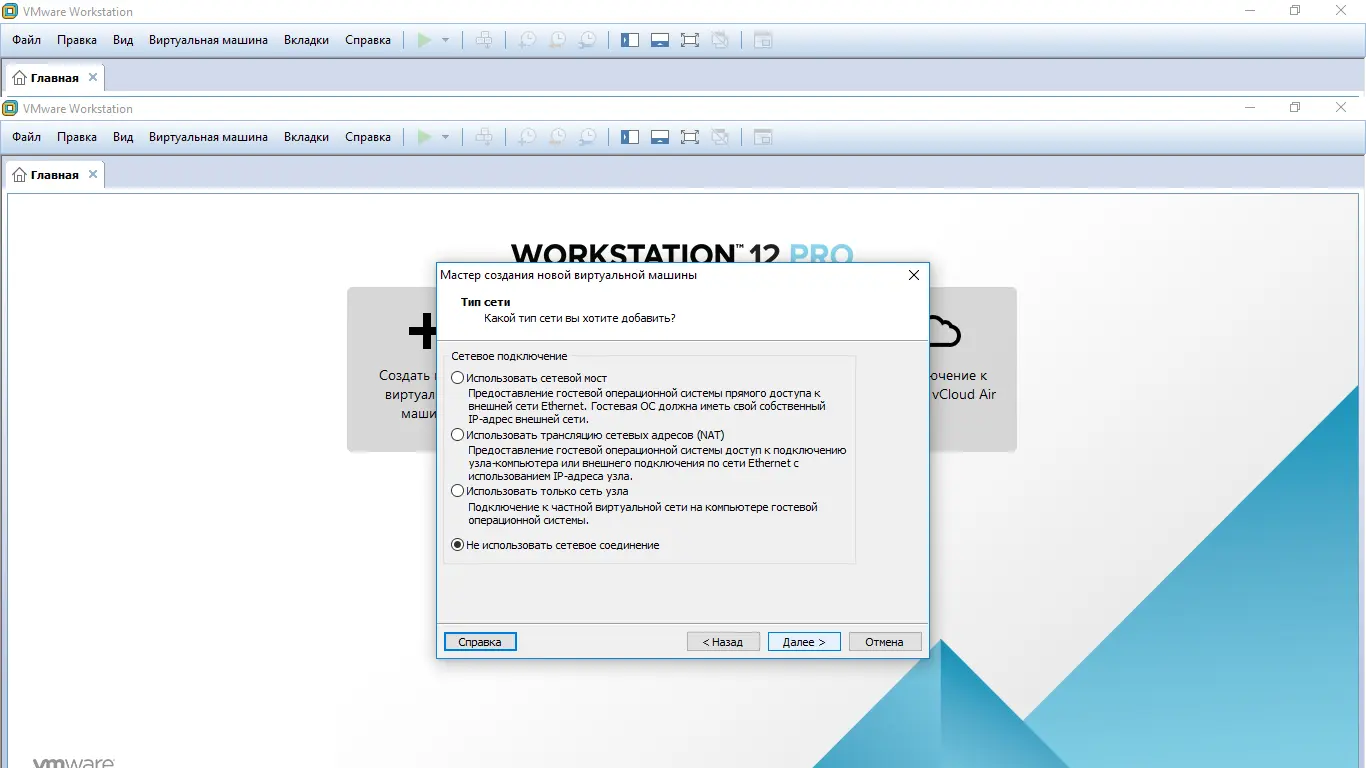Open the Виртуальная машина menu in the lower window
Image resolution: width=1366 pixels, height=768 pixels.
coord(208,137)
